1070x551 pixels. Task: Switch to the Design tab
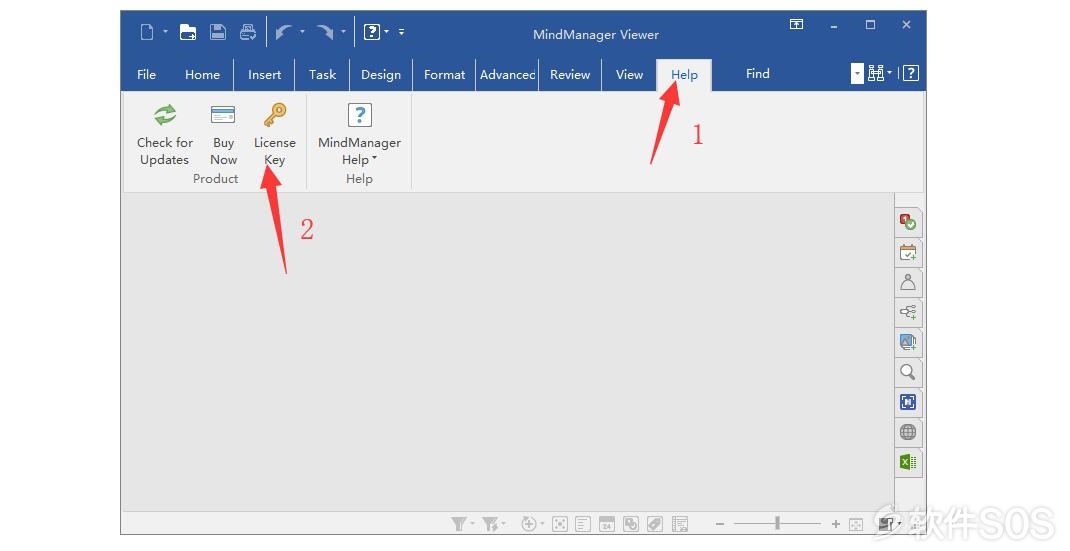(x=381, y=74)
